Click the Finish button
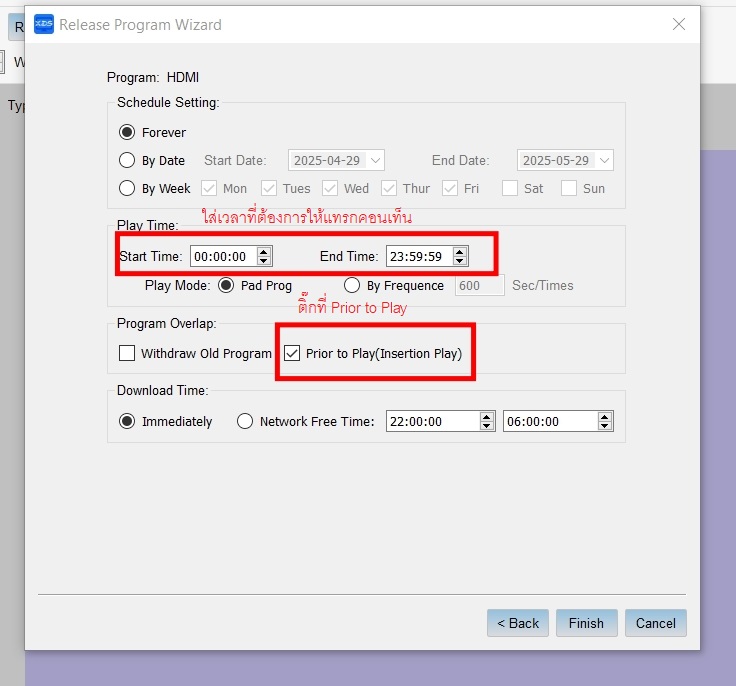This screenshot has width=736, height=686. coord(587,623)
